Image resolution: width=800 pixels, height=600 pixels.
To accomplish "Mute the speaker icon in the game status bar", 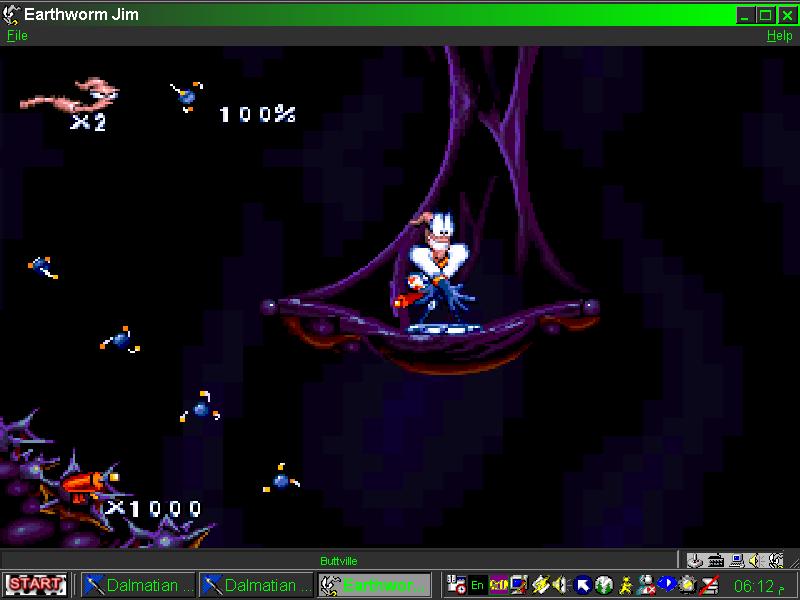I will [x=756, y=560].
